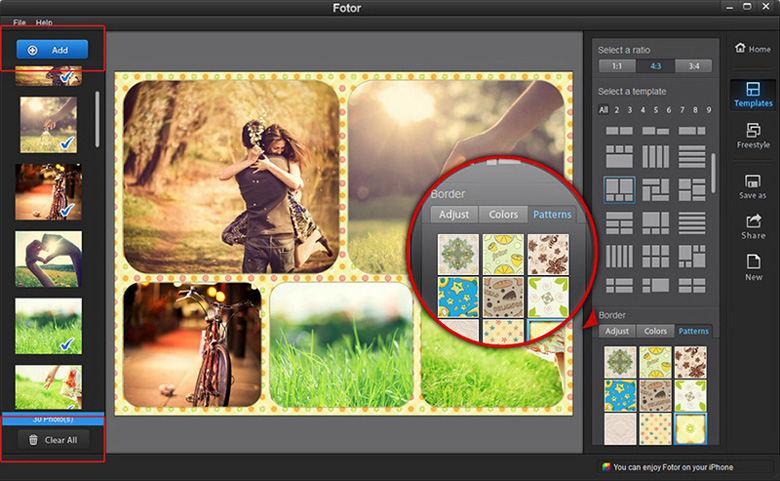Create a New collage
The height and width of the screenshot is (481, 780).
[752, 268]
